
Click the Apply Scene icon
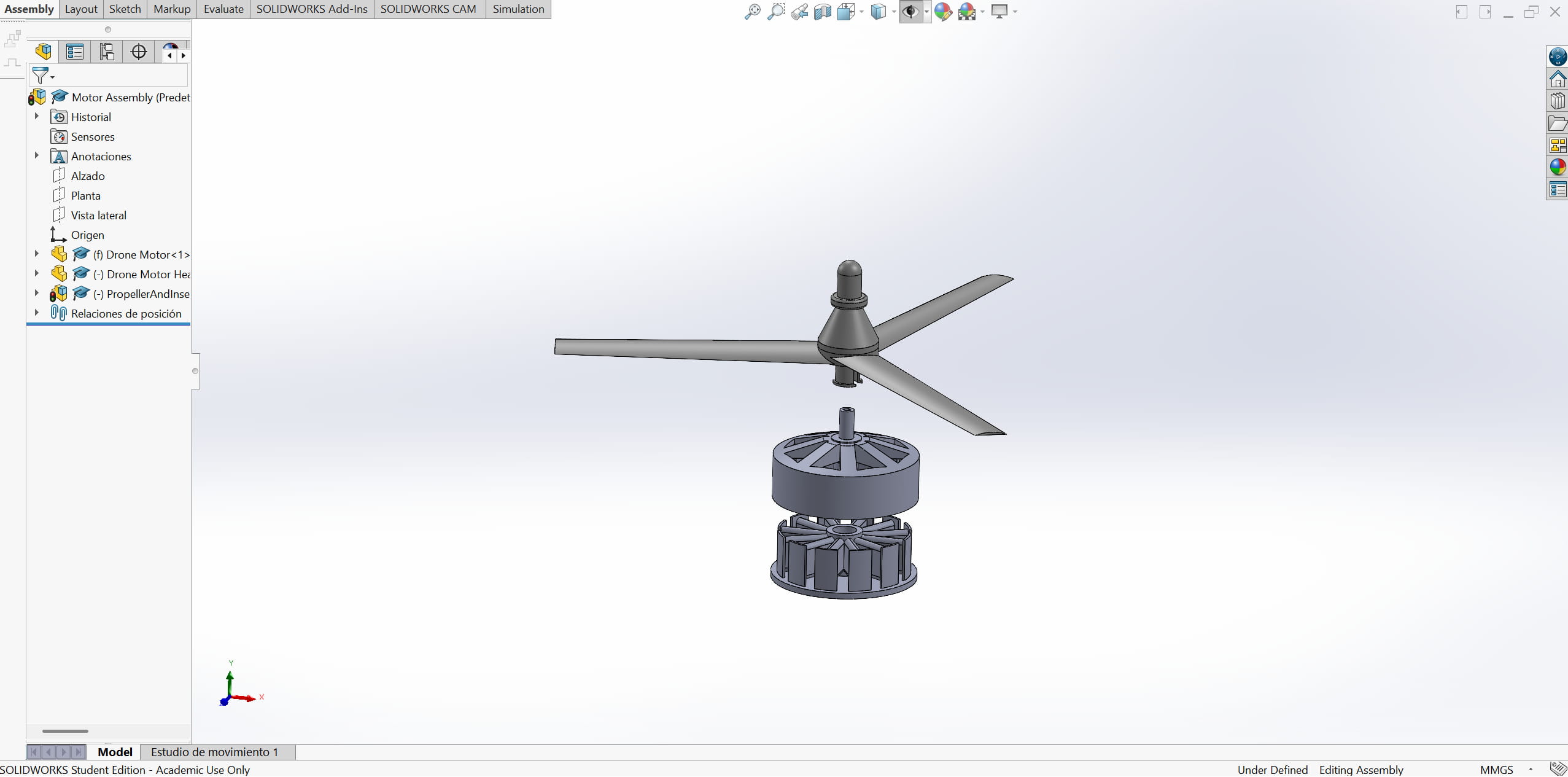(x=968, y=11)
